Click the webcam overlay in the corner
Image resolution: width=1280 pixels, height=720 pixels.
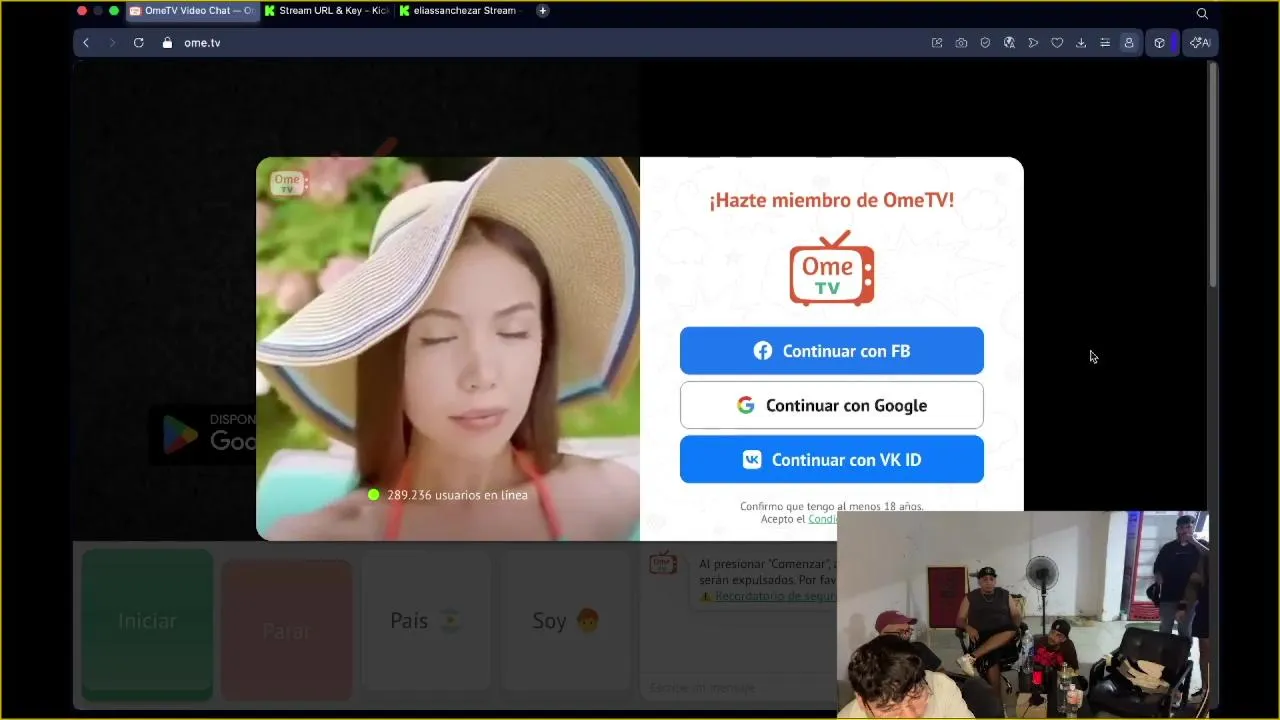coord(1023,614)
